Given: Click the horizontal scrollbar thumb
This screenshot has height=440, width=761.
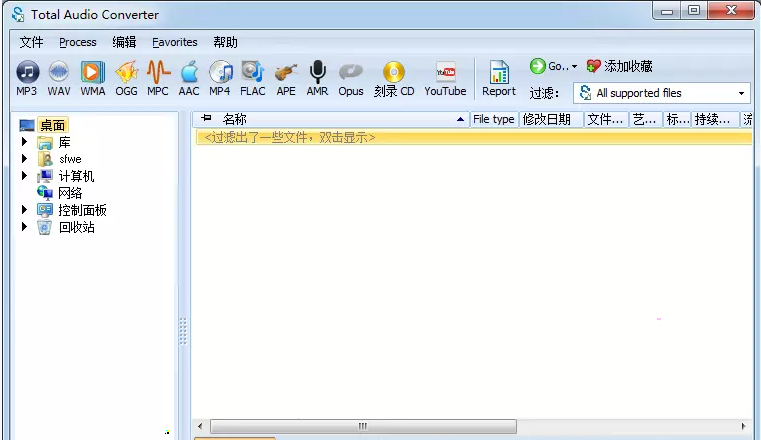Looking at the screenshot, I should (363, 426).
